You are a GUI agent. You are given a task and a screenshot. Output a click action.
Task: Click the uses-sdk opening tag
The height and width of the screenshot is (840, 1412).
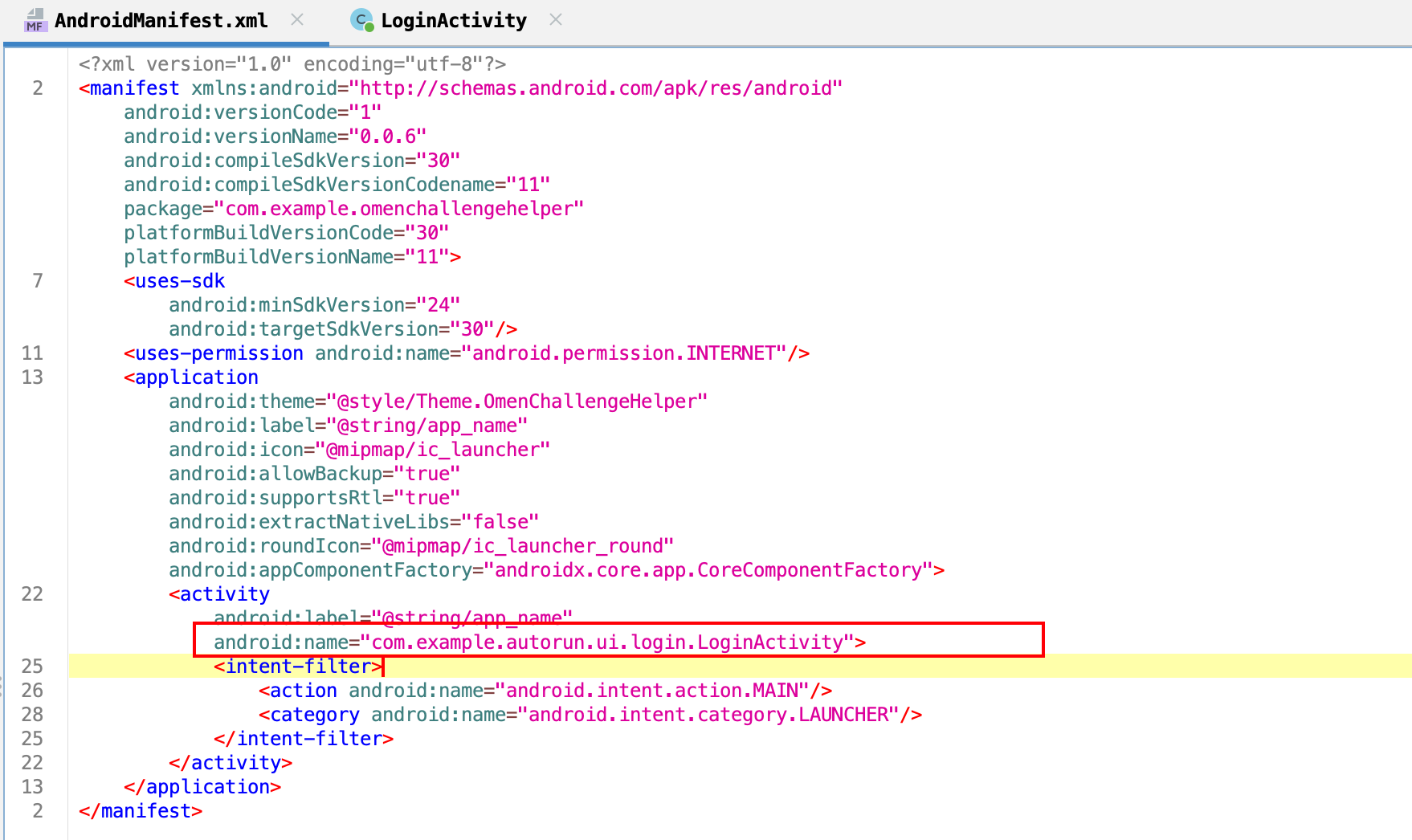pyautogui.click(x=174, y=281)
